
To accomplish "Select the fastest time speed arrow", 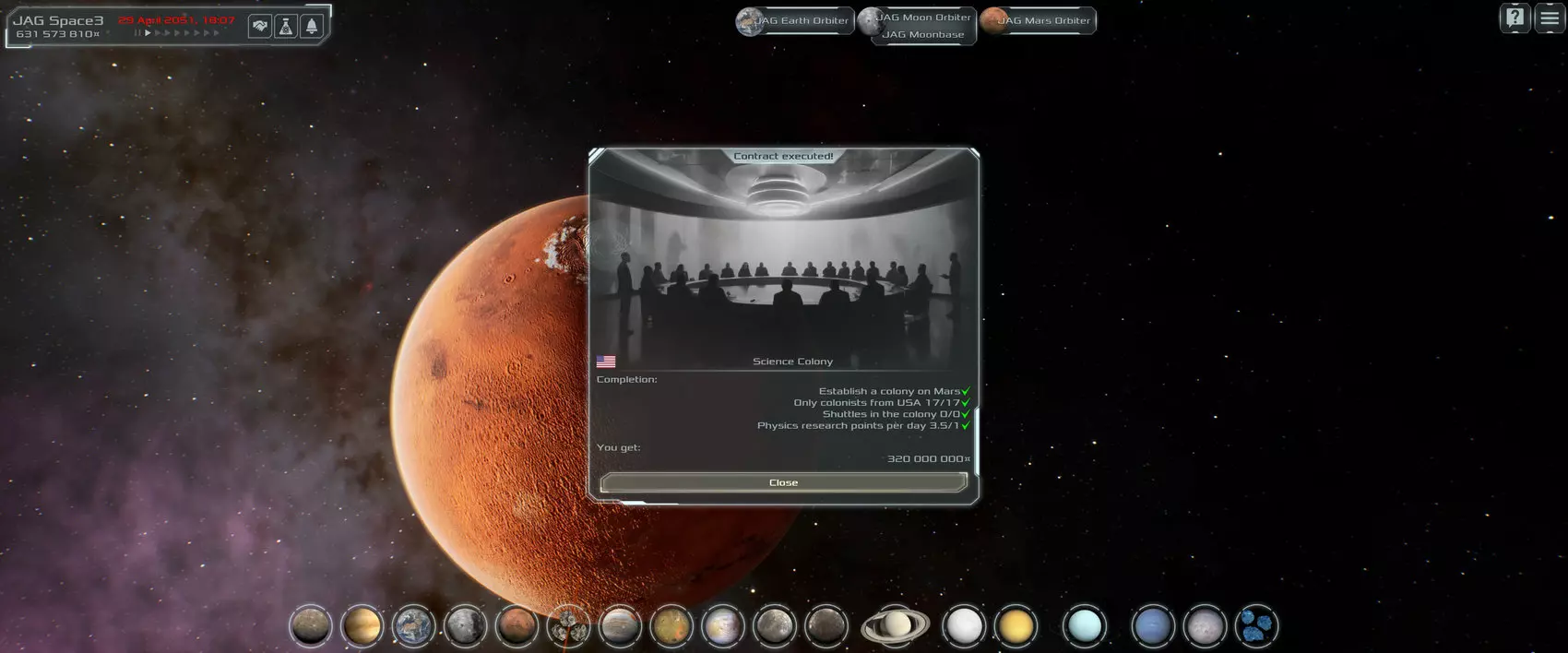I will point(218,33).
